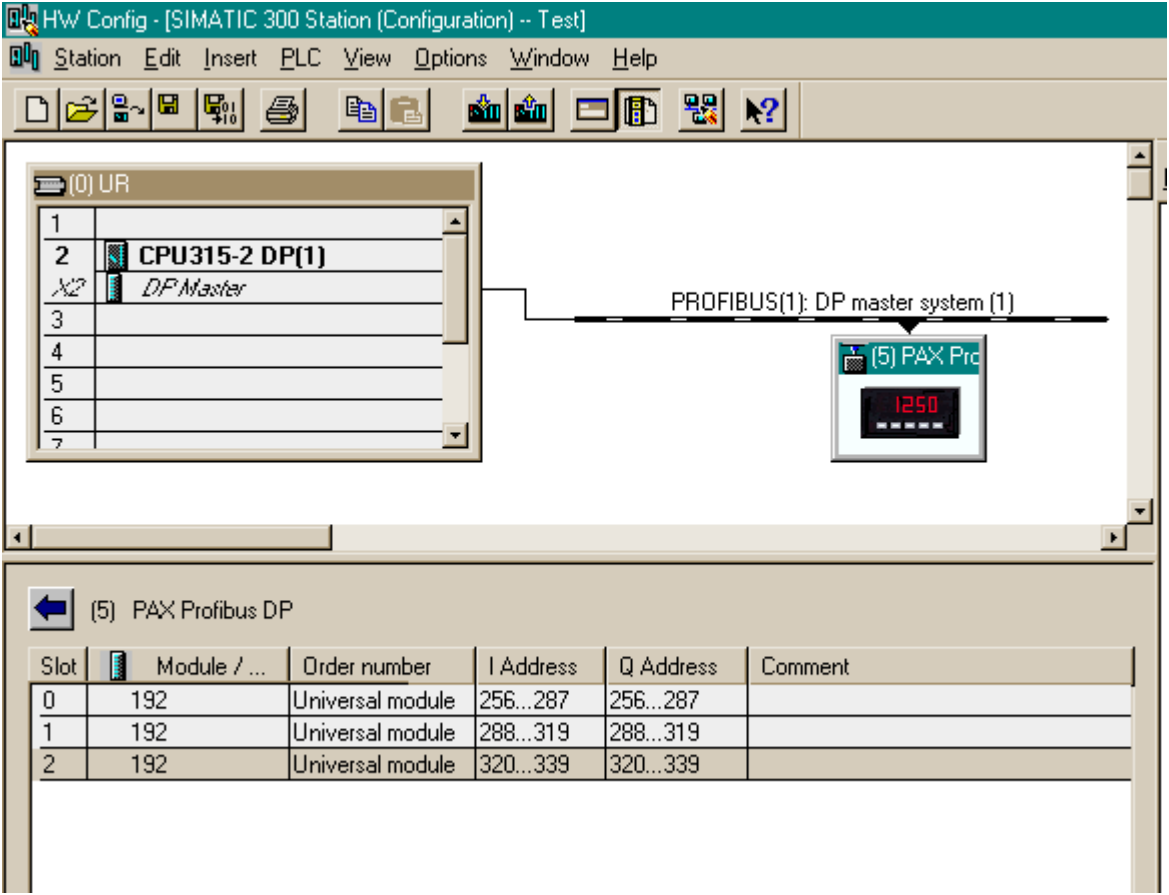This screenshot has height=895, width=1169.
Task: Select the PAX Profibus DP slave device
Action: point(908,399)
